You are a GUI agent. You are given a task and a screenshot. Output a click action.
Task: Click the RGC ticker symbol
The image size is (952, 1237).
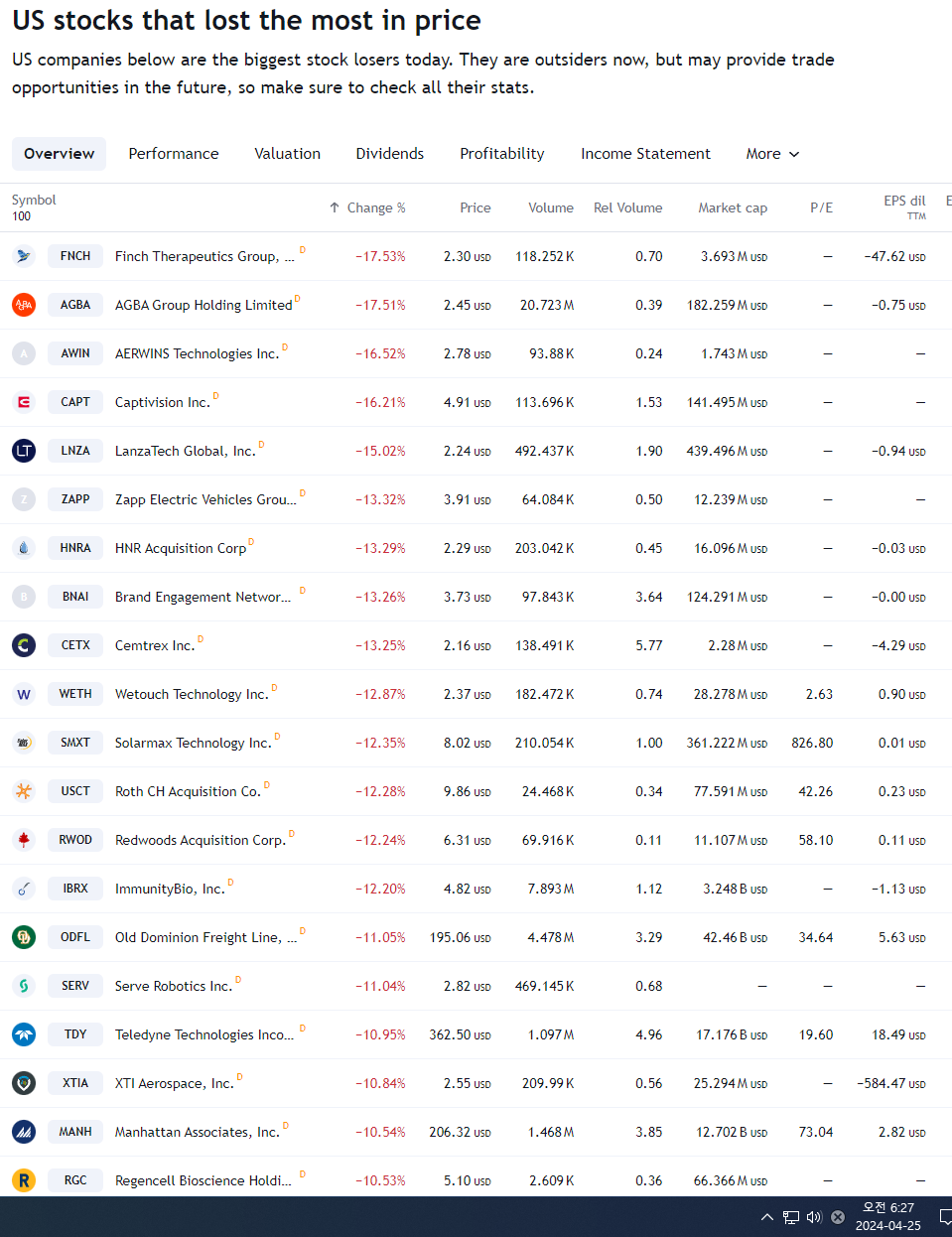click(x=75, y=1180)
